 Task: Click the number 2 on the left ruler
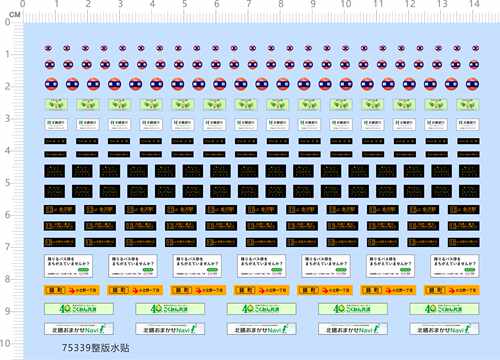coord(7,86)
